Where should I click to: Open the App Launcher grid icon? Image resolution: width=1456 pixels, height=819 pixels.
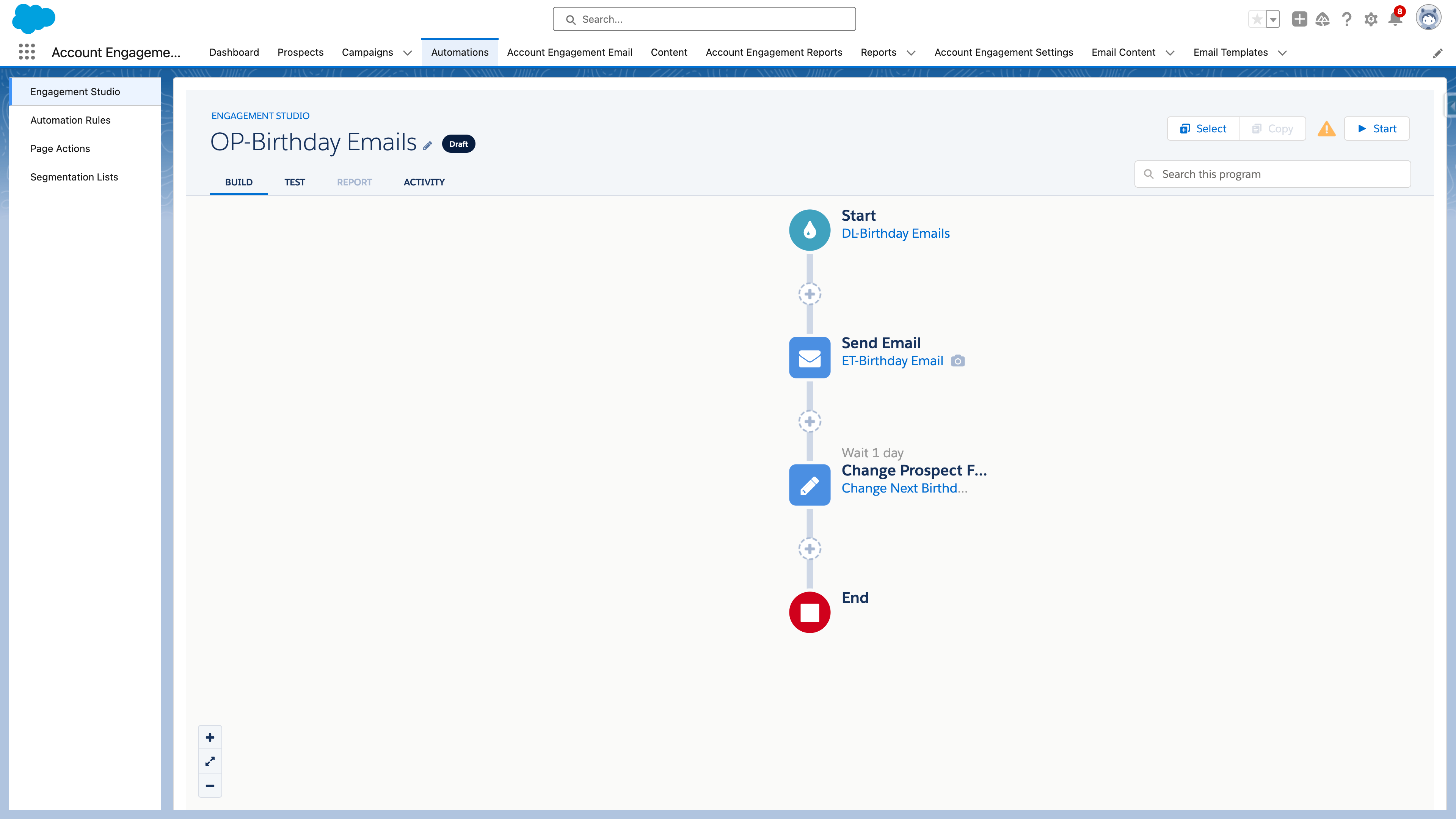click(x=27, y=52)
